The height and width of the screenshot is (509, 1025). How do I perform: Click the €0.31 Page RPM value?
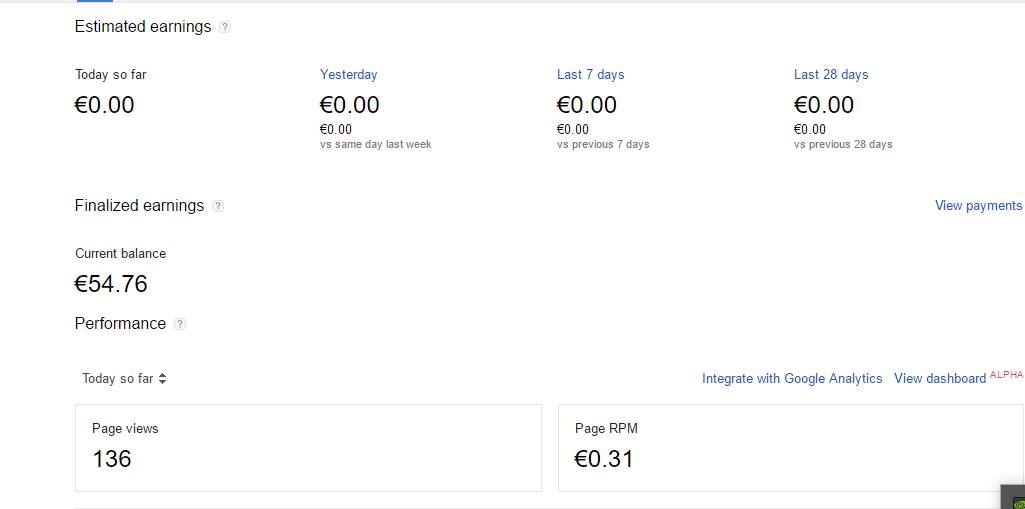604,459
